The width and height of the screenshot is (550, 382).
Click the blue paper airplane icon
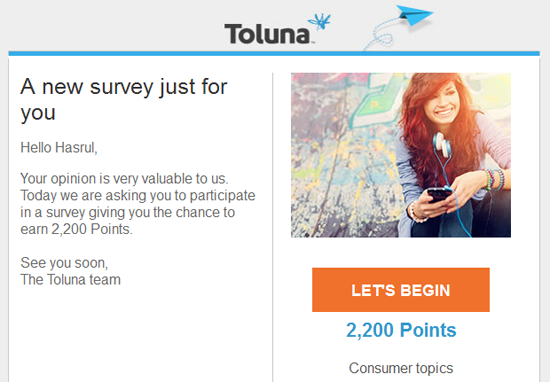point(415,15)
